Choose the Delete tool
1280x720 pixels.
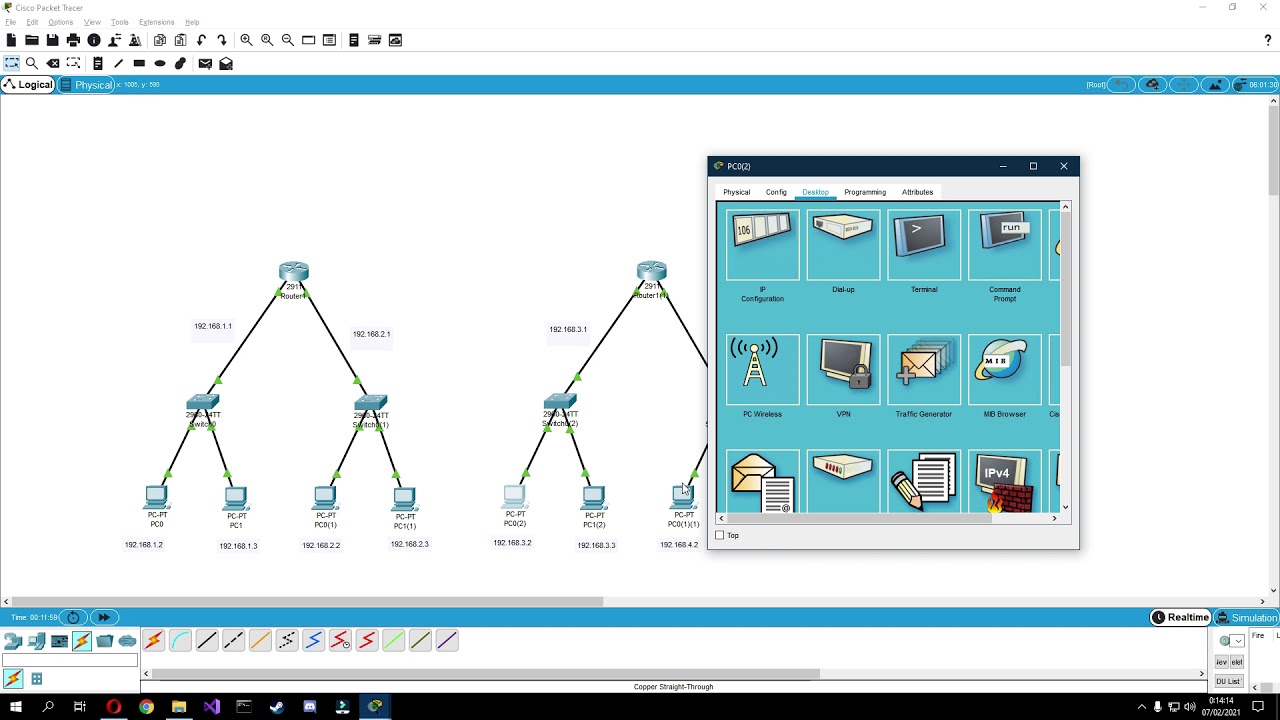pyautogui.click(x=54, y=63)
